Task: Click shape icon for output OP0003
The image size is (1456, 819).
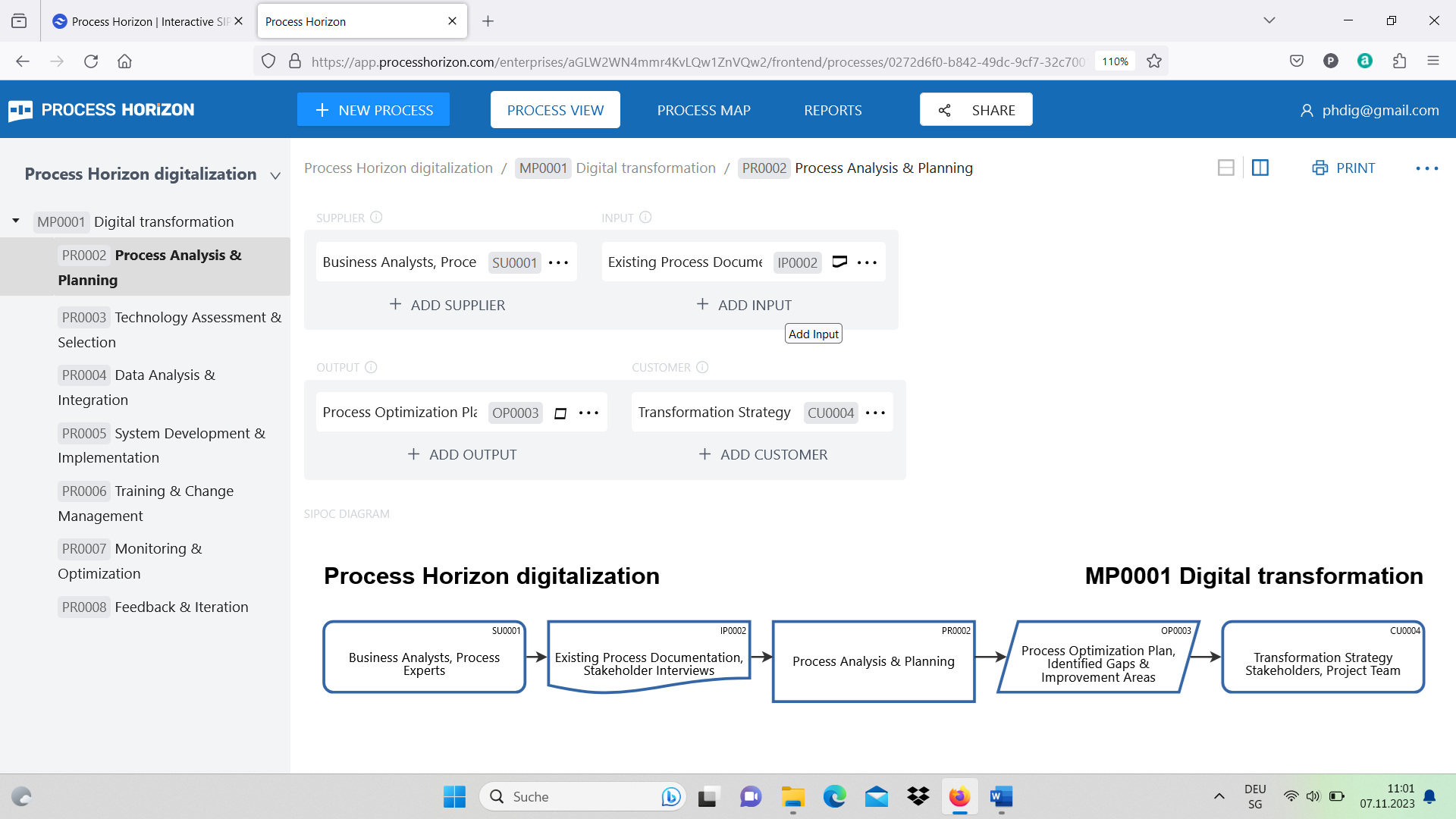Action: 560,413
